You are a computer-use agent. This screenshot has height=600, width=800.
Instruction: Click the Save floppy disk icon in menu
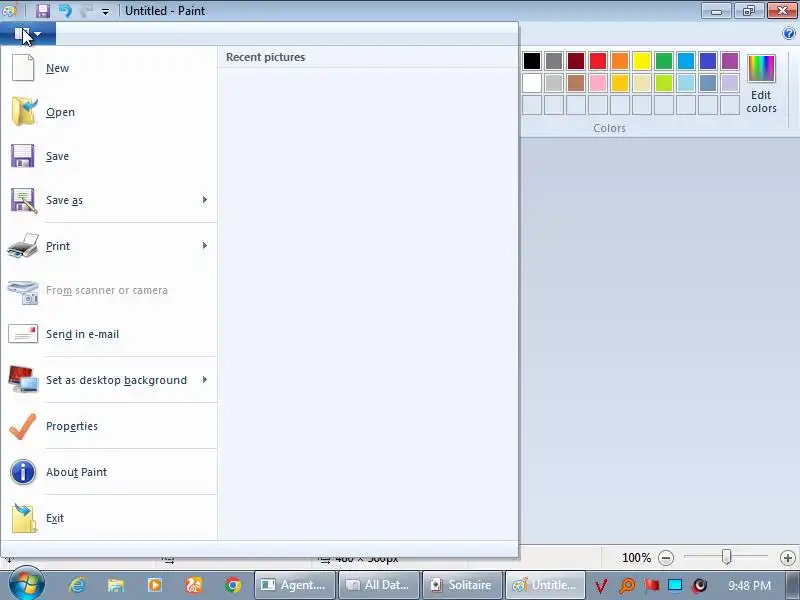pyautogui.click(x=22, y=156)
